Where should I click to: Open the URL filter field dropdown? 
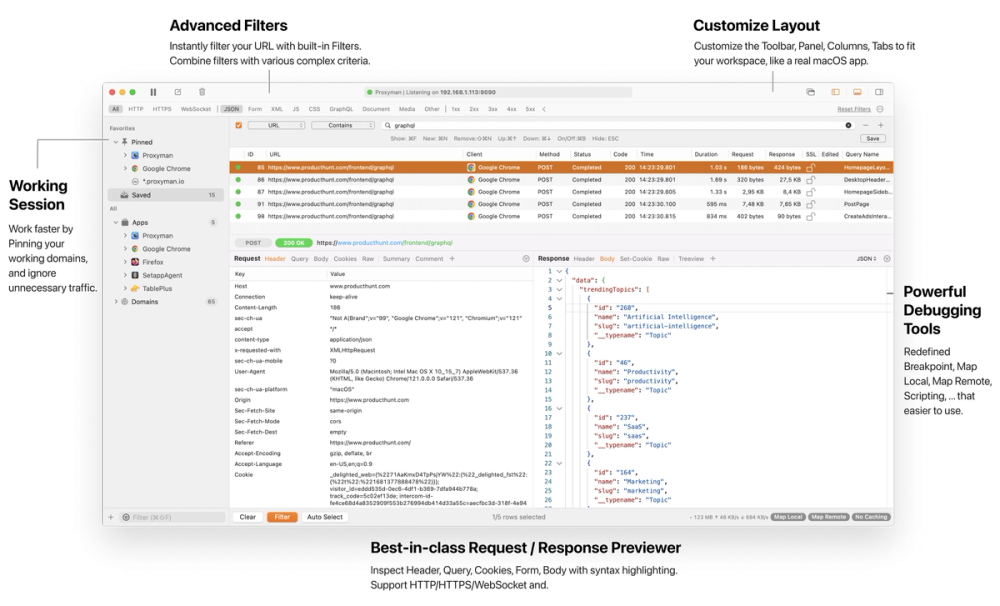(276, 125)
